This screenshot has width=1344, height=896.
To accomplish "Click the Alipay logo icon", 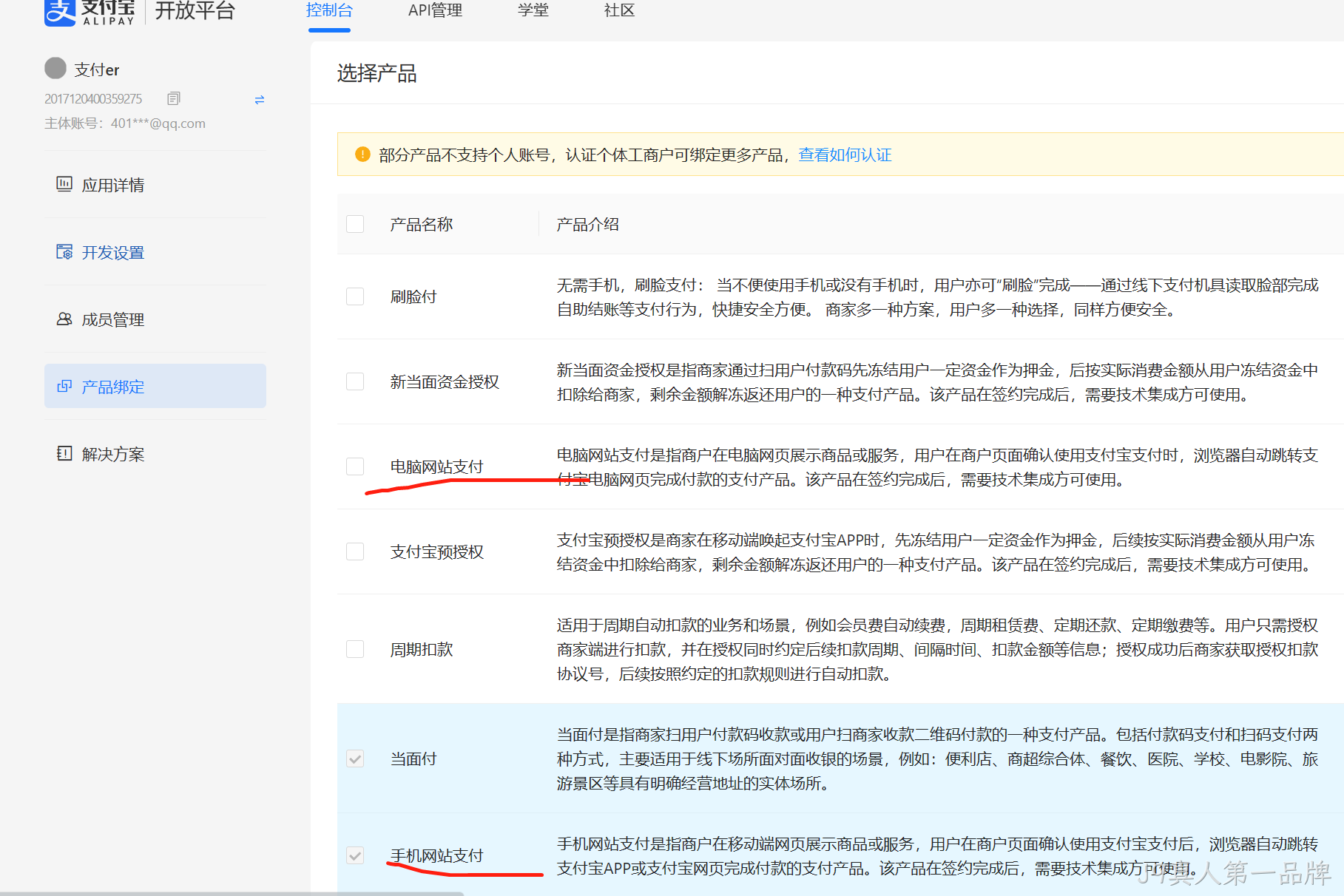I will click(x=60, y=12).
